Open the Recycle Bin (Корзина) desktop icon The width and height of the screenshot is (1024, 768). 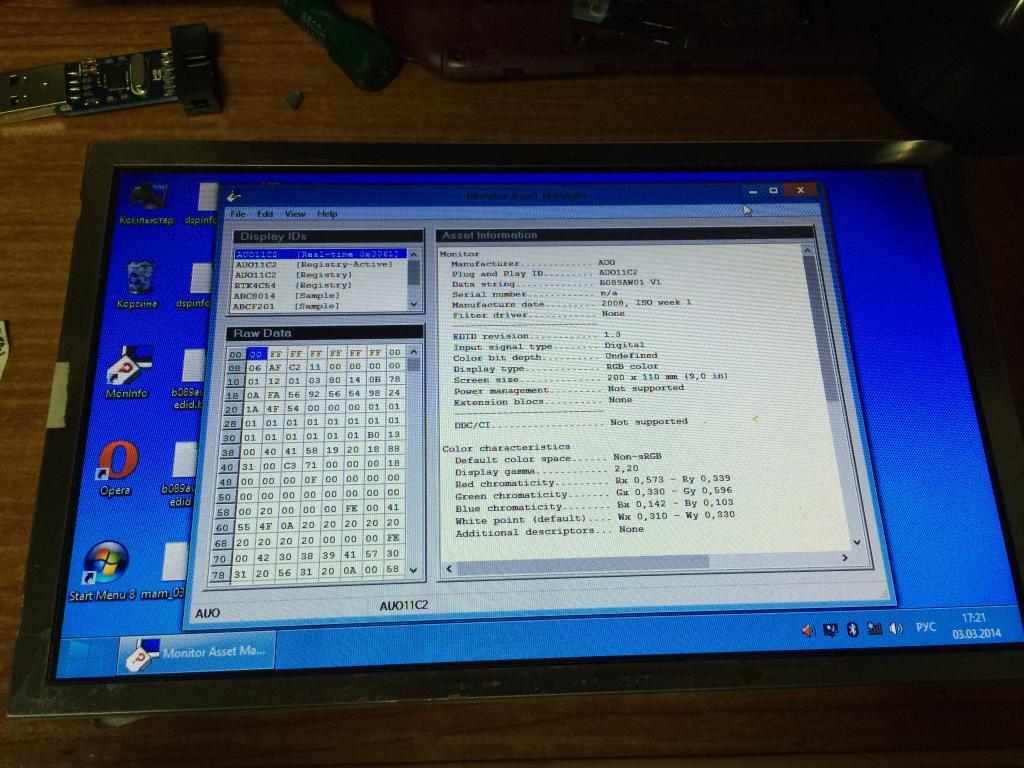pyautogui.click(x=140, y=279)
